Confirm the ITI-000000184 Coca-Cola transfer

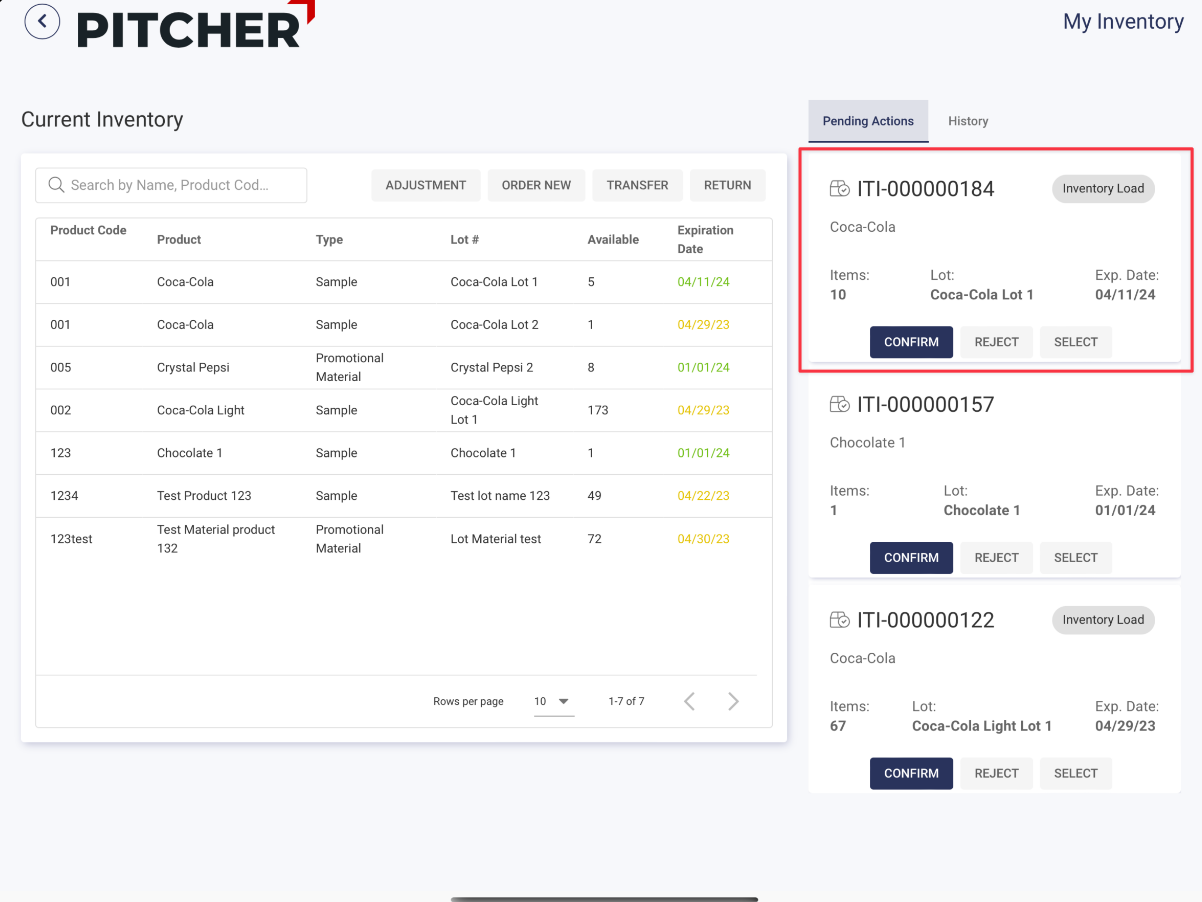[x=911, y=342]
